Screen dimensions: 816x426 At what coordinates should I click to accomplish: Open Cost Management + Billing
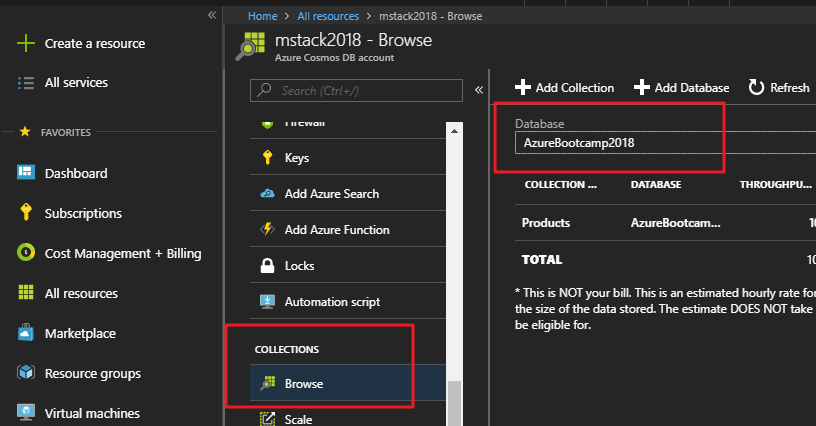123,253
